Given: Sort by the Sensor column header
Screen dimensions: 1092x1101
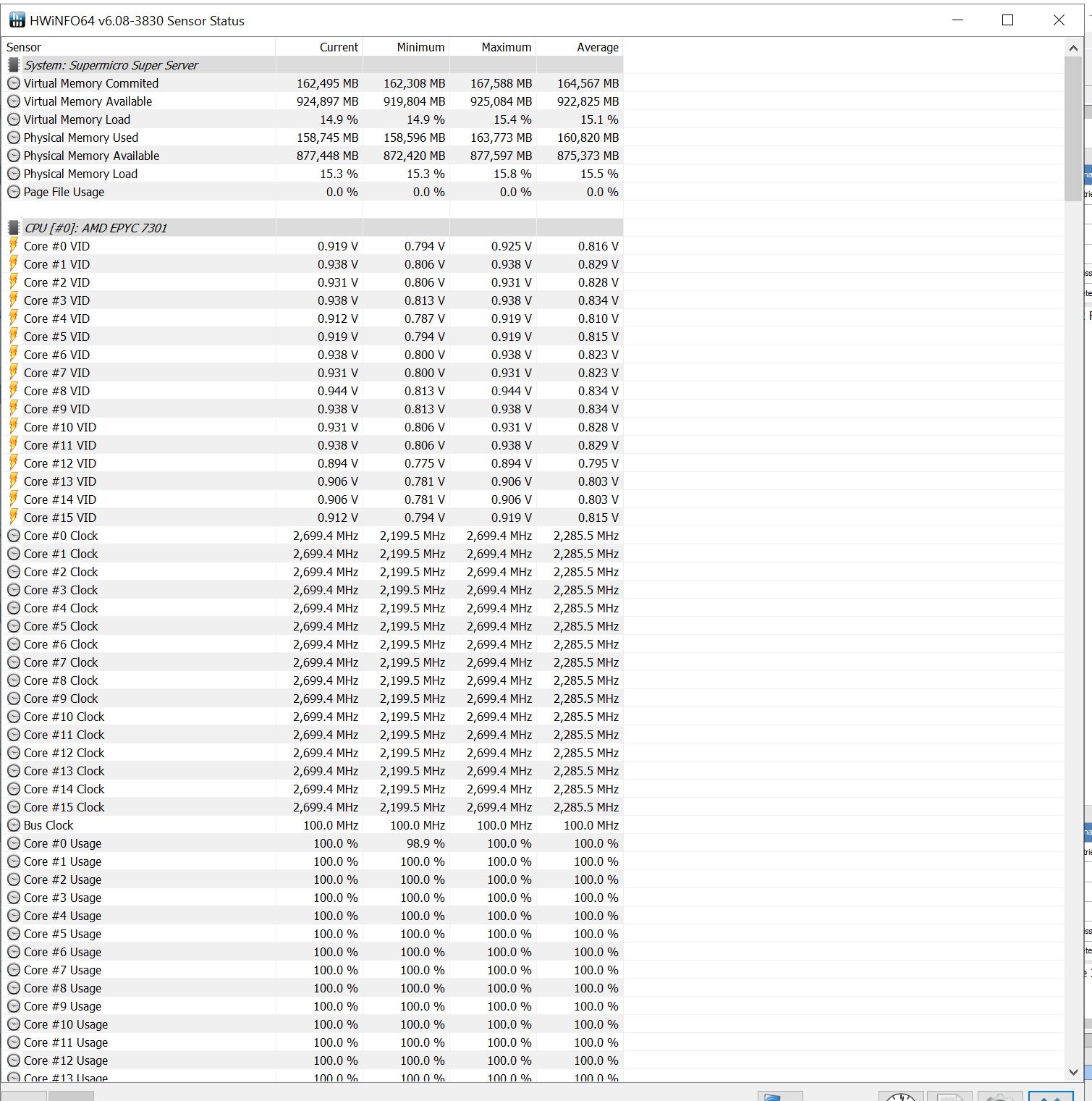Looking at the screenshot, I should pyautogui.click(x=138, y=47).
